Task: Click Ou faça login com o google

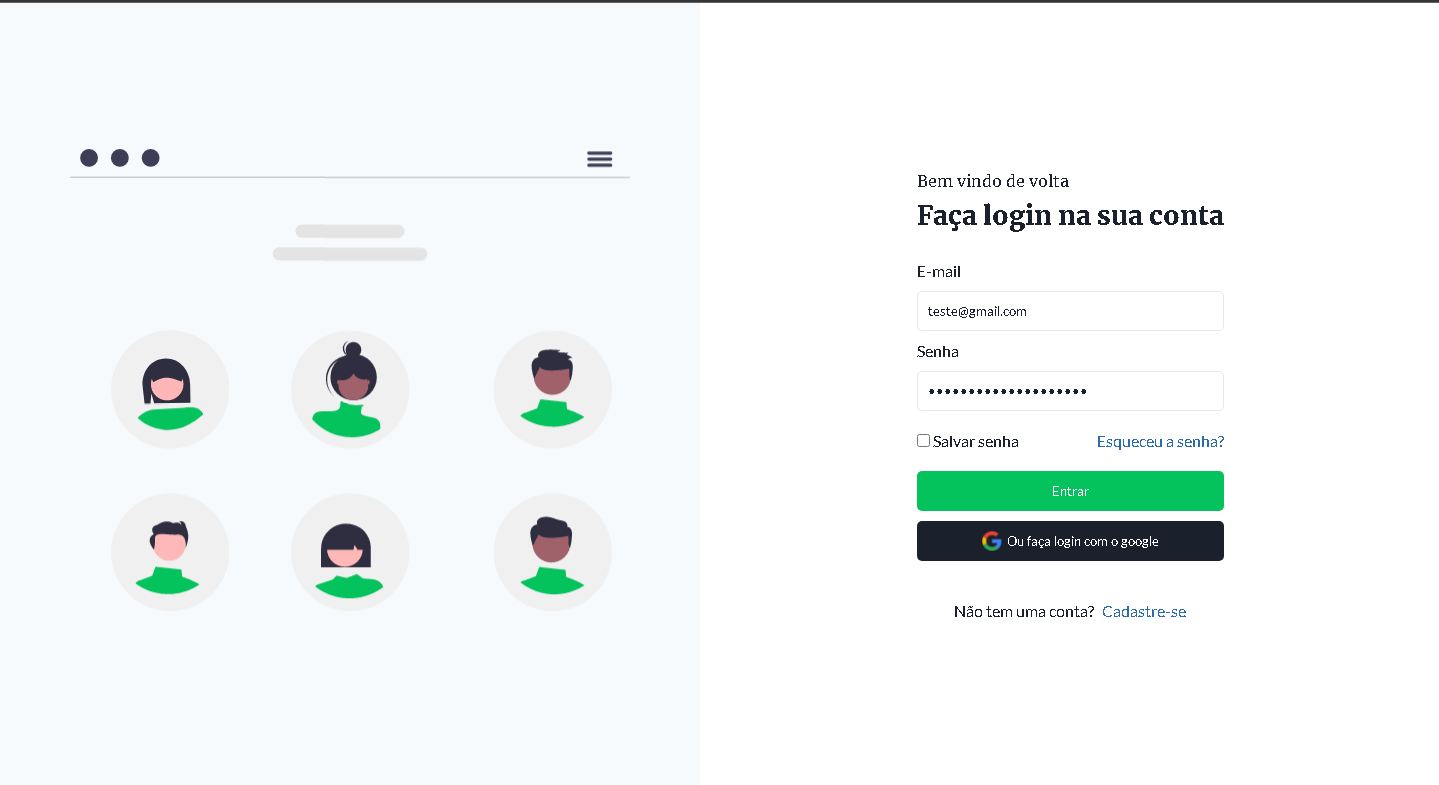Action: tap(1070, 541)
